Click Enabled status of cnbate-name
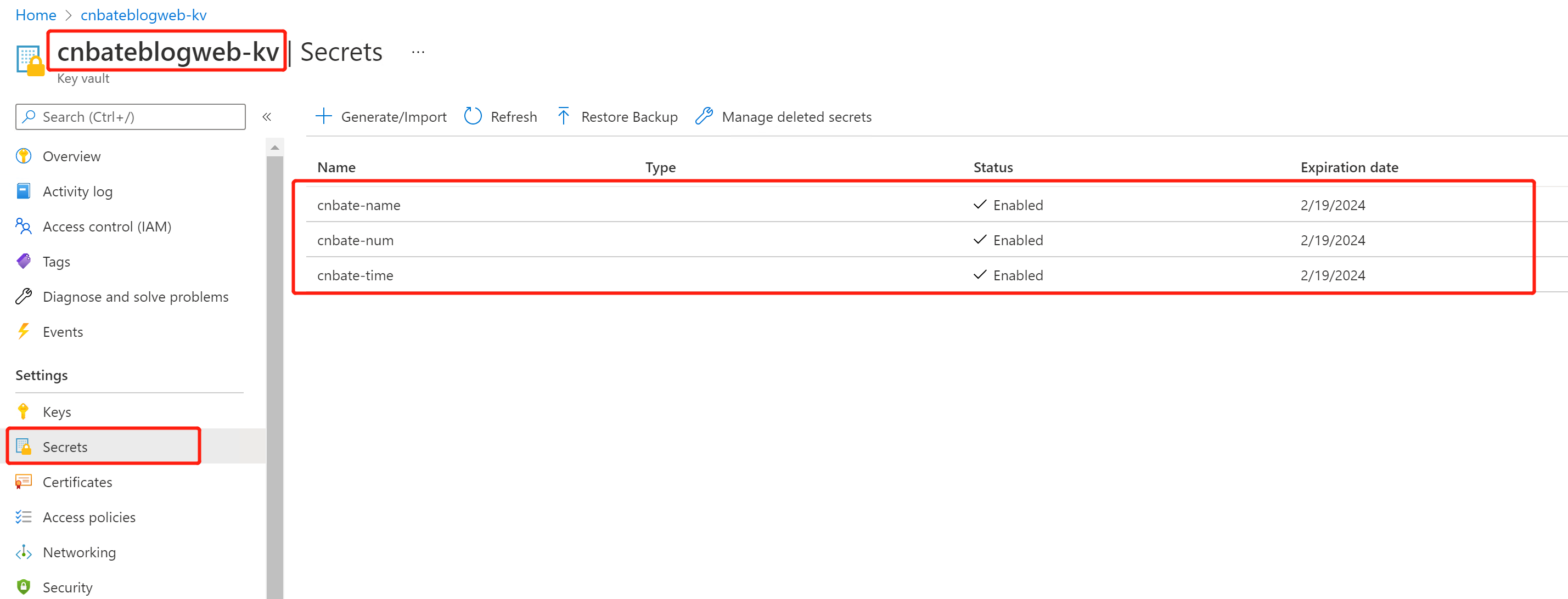Screen dimensions: 1568x599 [1008, 206]
